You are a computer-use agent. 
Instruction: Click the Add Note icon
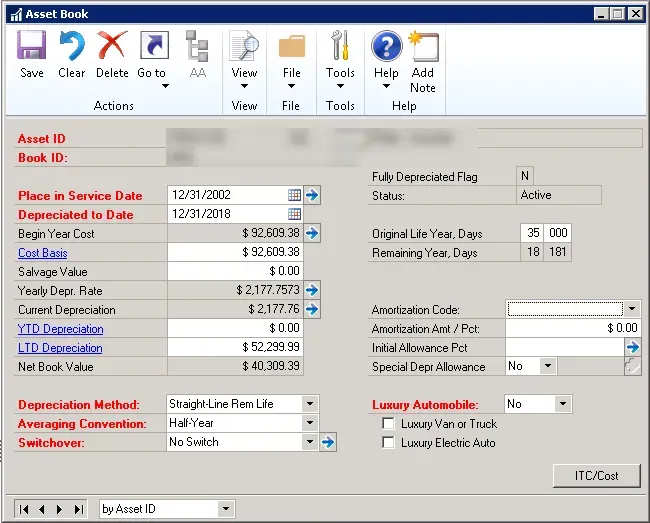tap(423, 47)
